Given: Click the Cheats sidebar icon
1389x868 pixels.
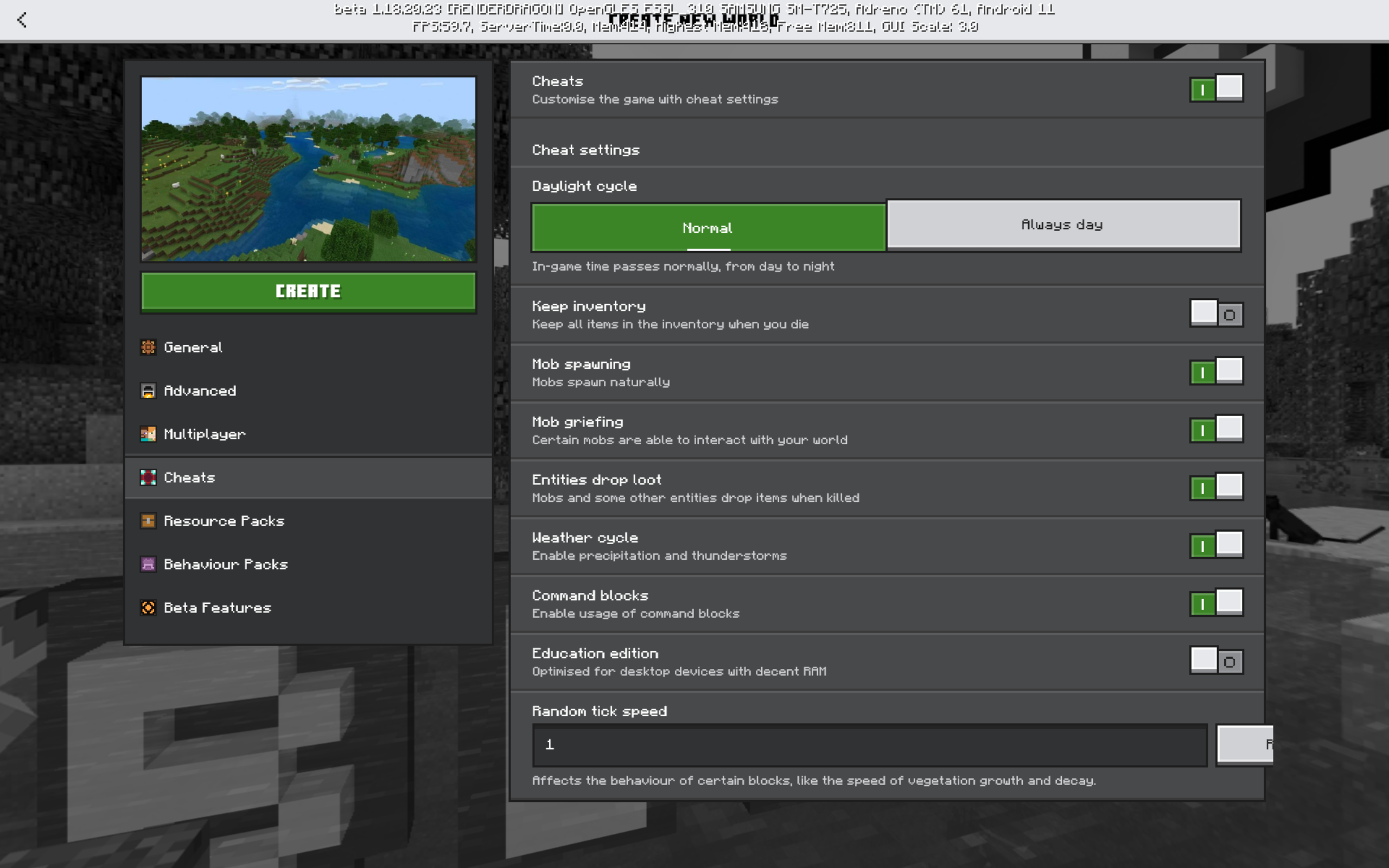Looking at the screenshot, I should coord(148,477).
